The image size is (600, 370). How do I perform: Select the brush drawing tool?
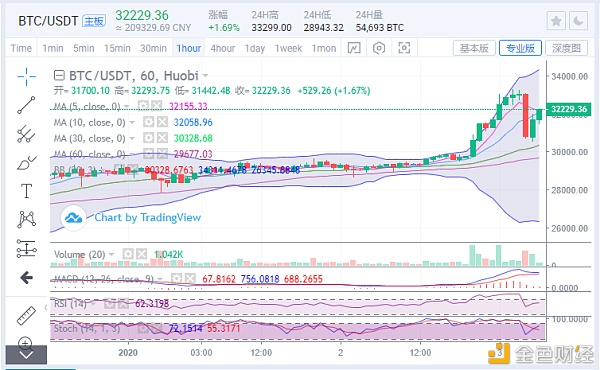26,163
